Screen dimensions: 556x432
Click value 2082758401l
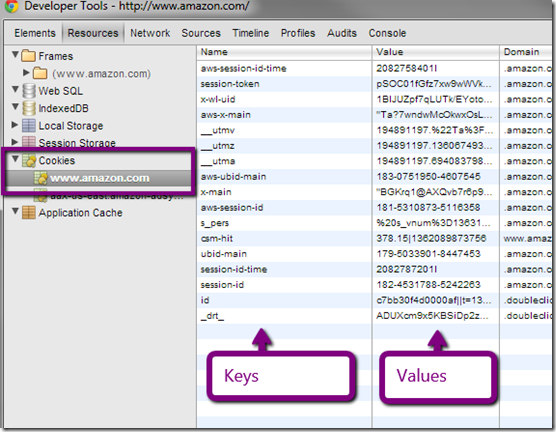(x=407, y=68)
